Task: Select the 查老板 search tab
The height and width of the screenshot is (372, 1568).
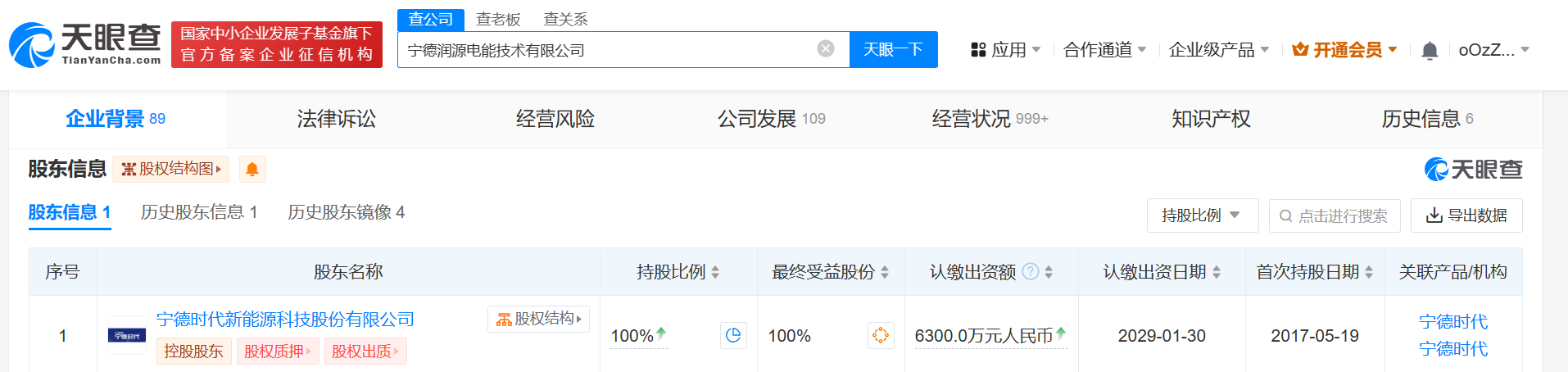Action: pyautogui.click(x=498, y=20)
